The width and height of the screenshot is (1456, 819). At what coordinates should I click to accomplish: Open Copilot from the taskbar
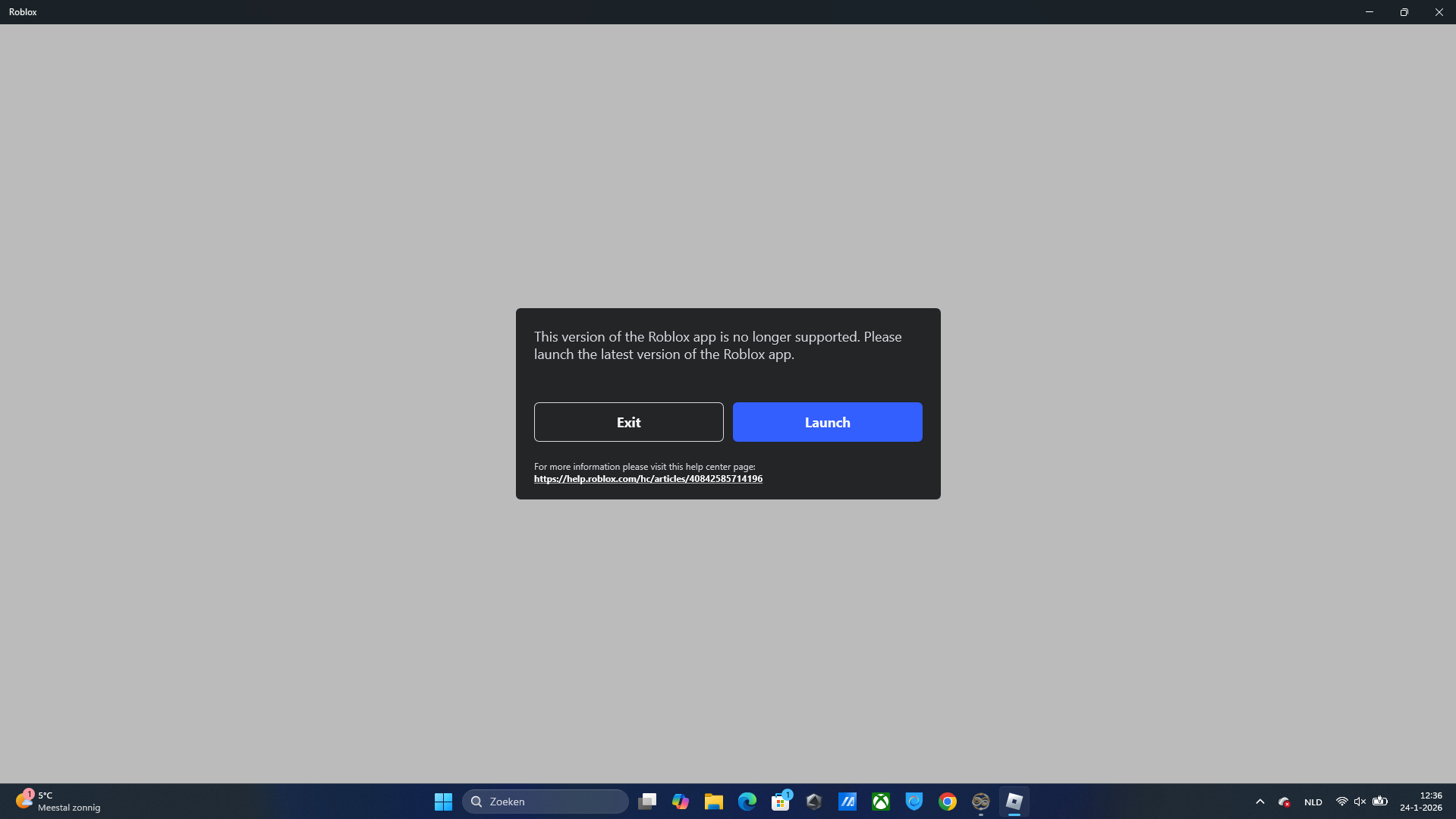click(x=680, y=801)
